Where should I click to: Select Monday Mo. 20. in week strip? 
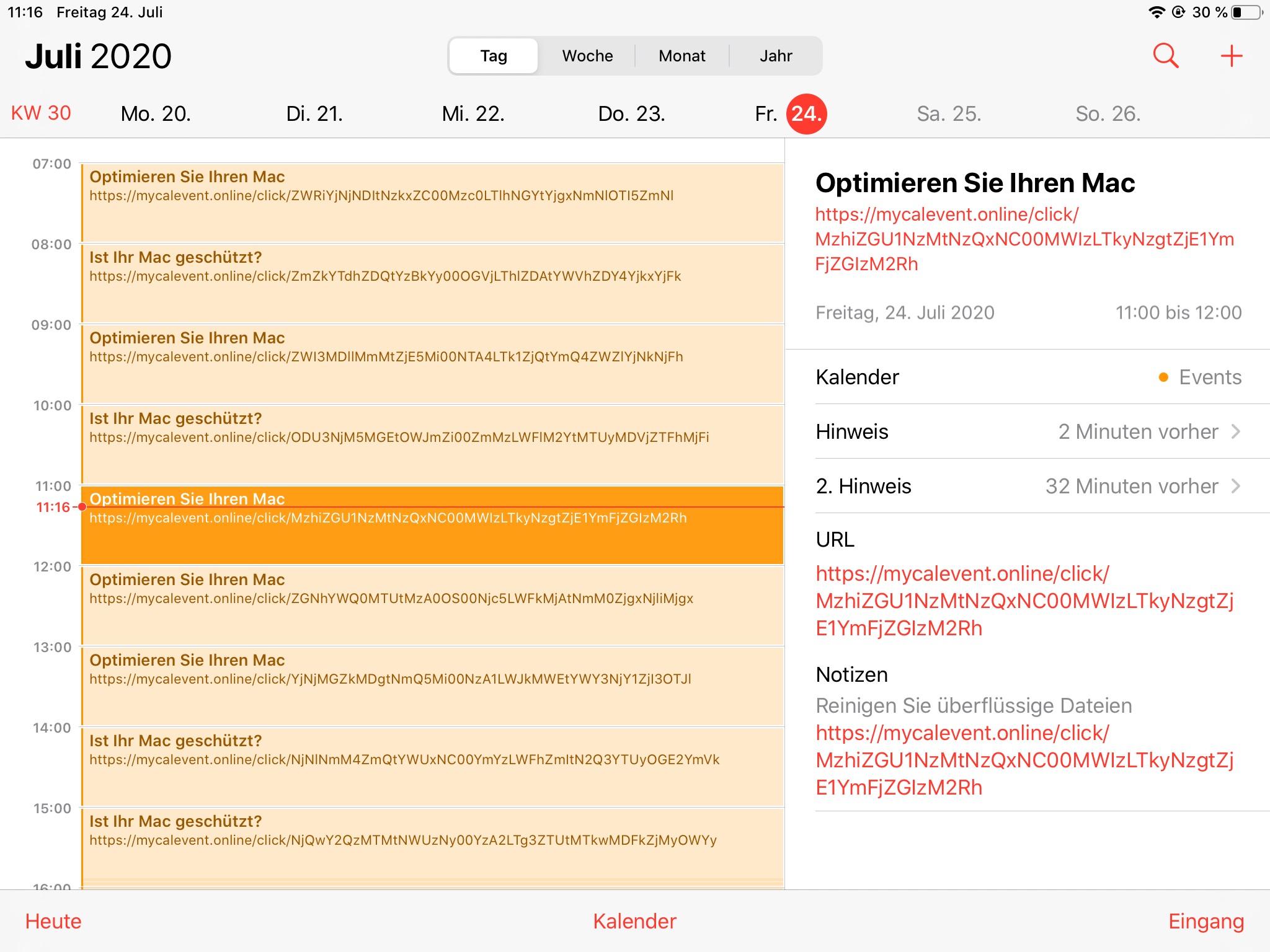(156, 114)
